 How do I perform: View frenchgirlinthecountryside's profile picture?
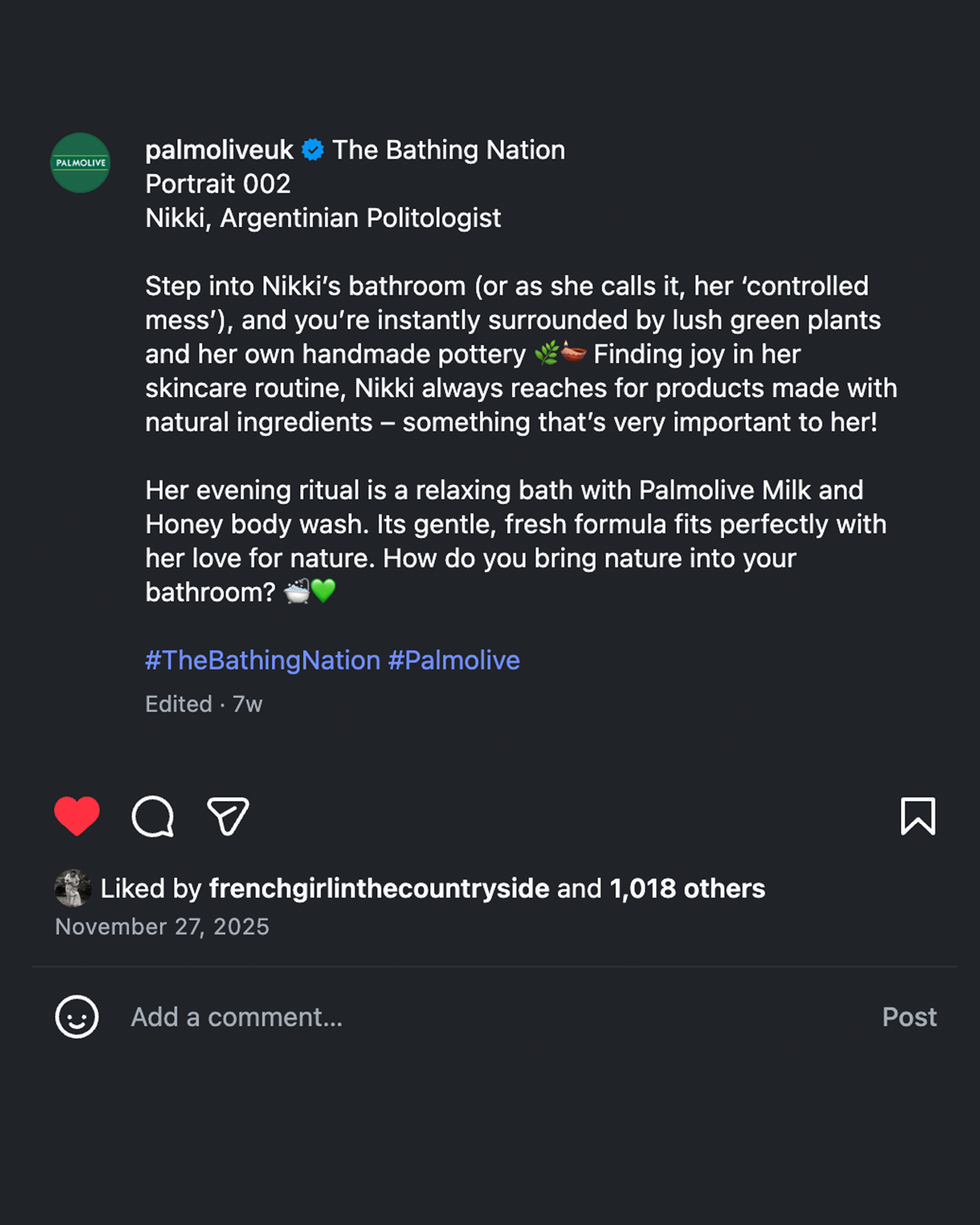(x=72, y=888)
